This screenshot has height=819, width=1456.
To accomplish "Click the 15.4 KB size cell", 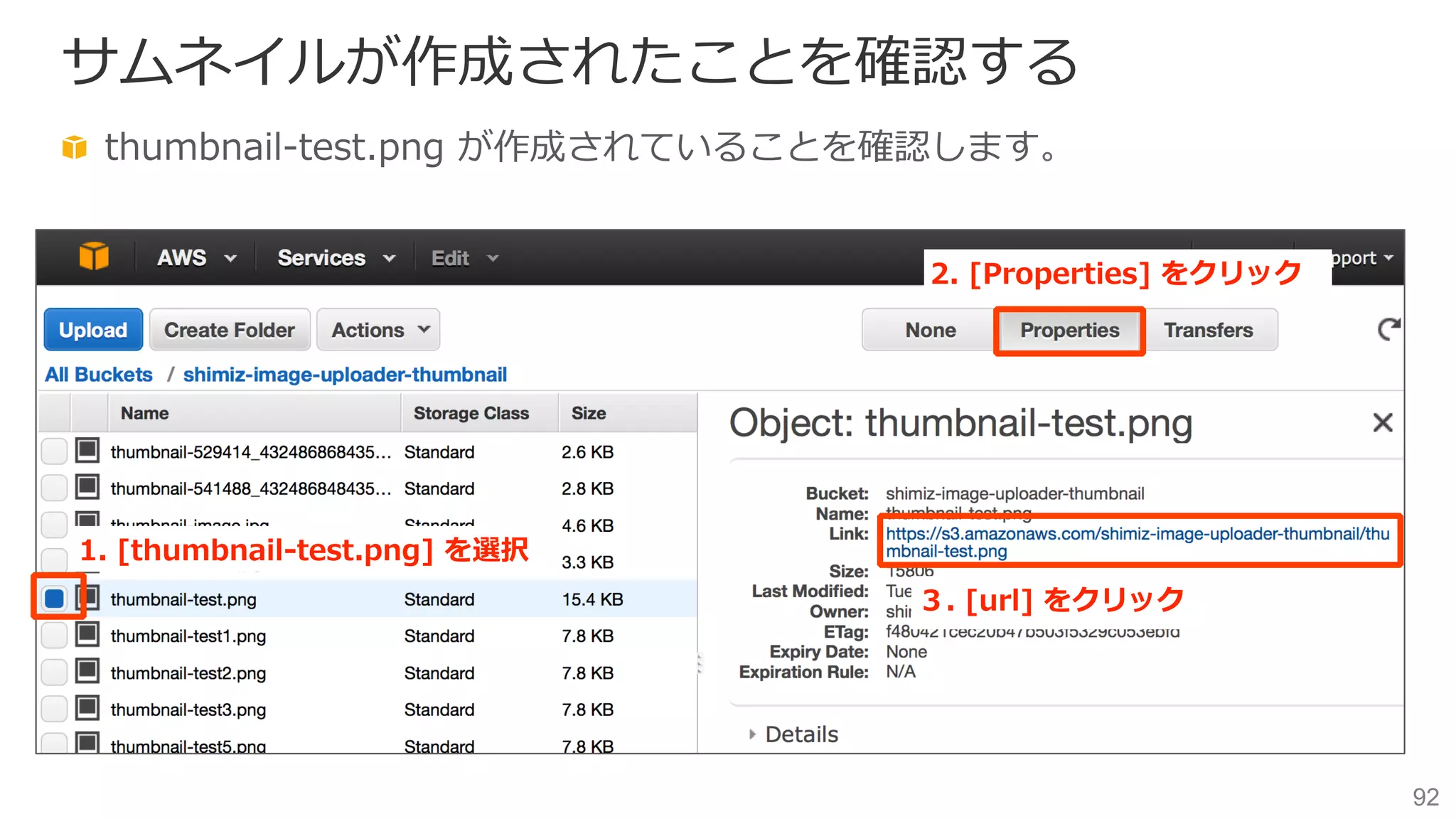I will [x=592, y=599].
